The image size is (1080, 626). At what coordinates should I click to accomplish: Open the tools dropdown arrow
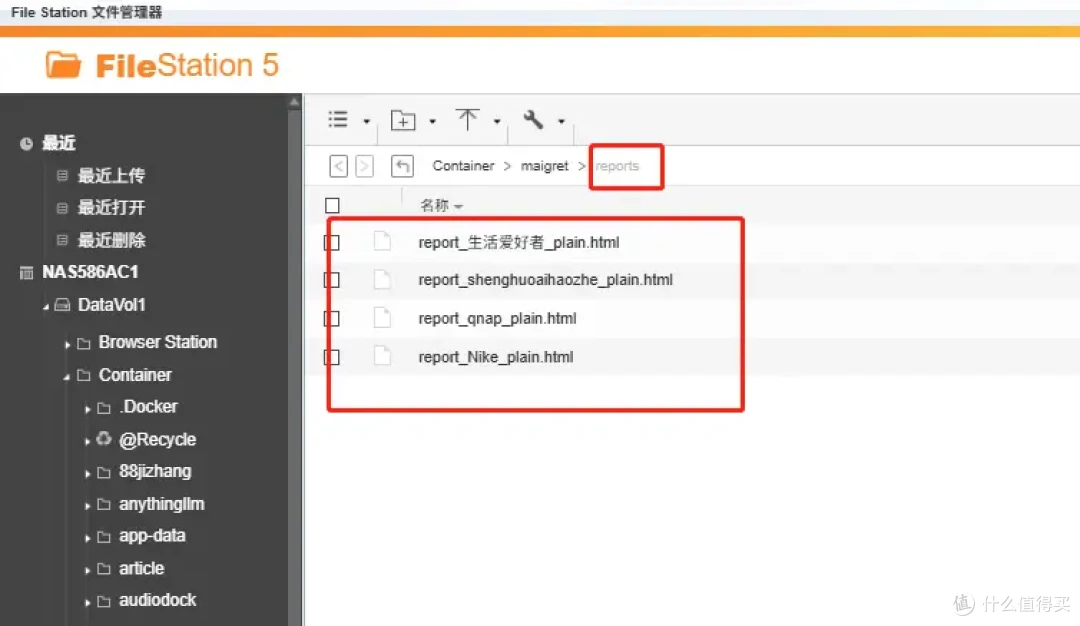(x=561, y=122)
